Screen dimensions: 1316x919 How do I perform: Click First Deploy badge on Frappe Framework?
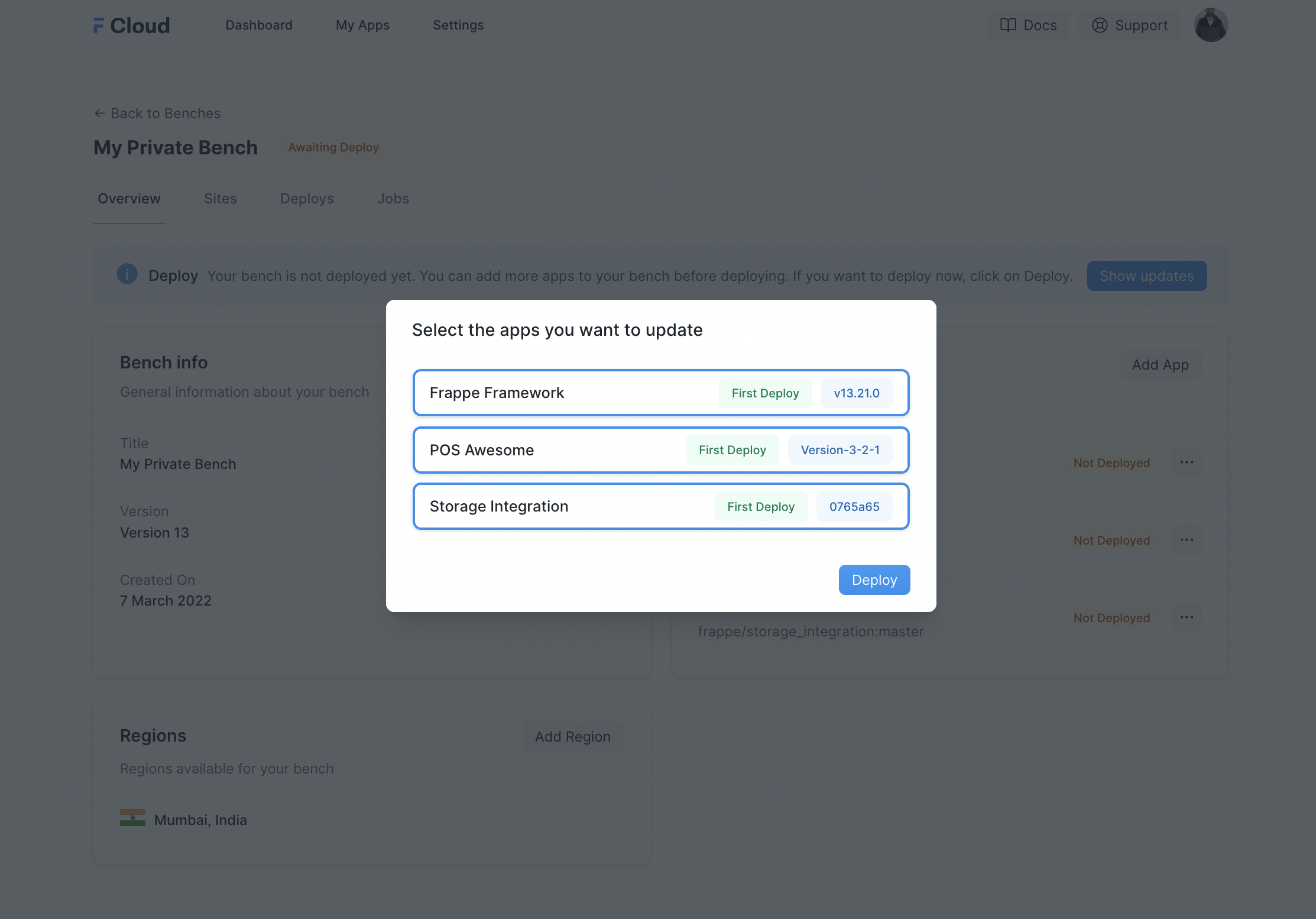[x=765, y=393]
